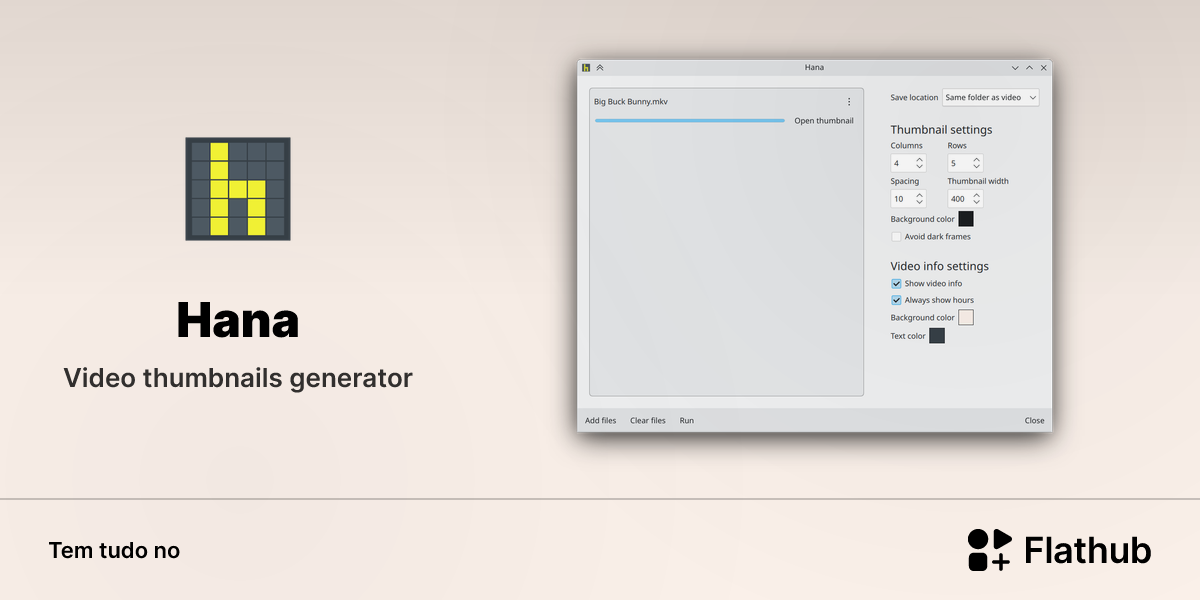
Task: Increase the Columns value by one
Action: 919,159
